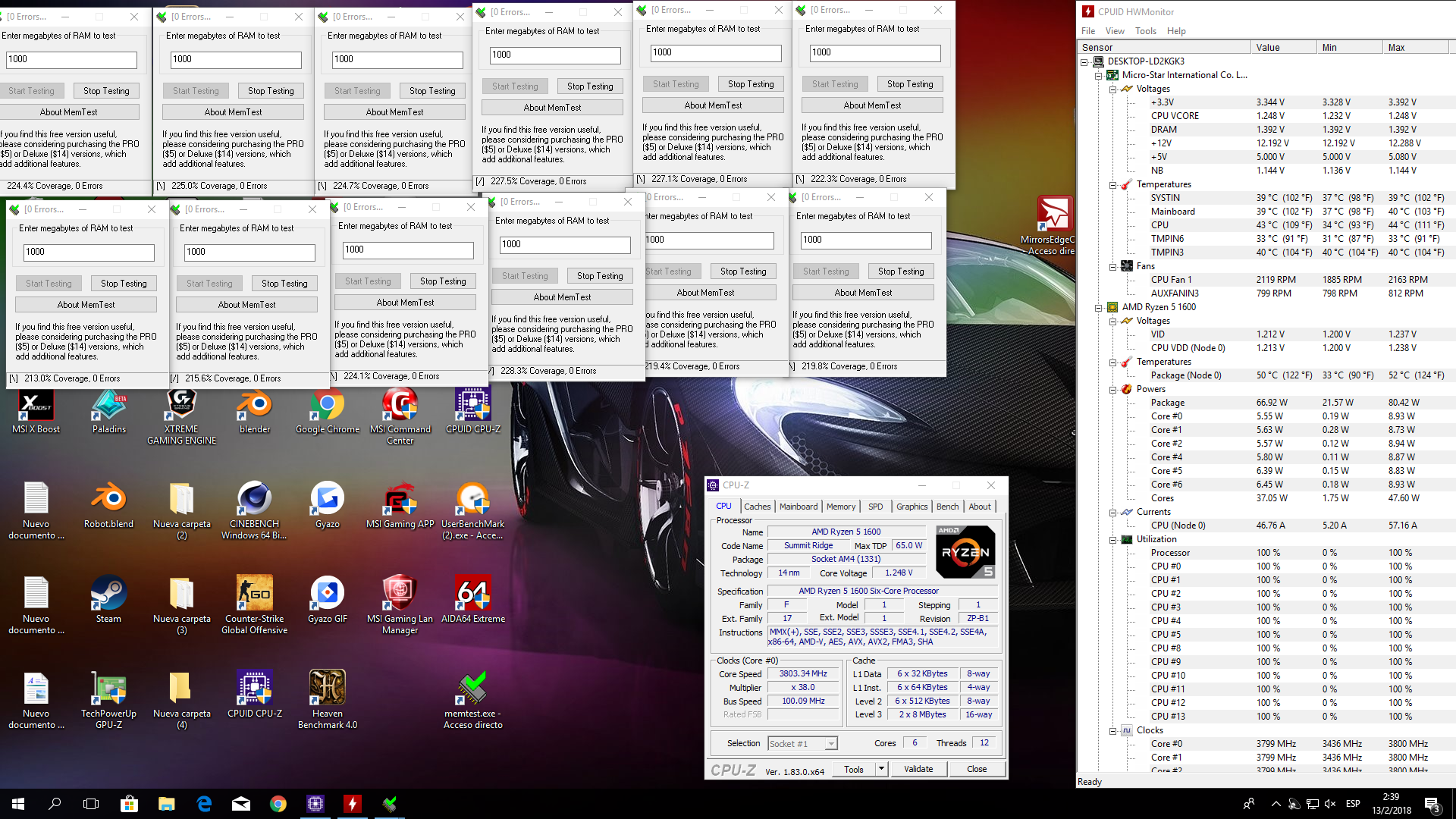Click CPU-Z icon in taskbar
The height and width of the screenshot is (819, 1456).
315,804
